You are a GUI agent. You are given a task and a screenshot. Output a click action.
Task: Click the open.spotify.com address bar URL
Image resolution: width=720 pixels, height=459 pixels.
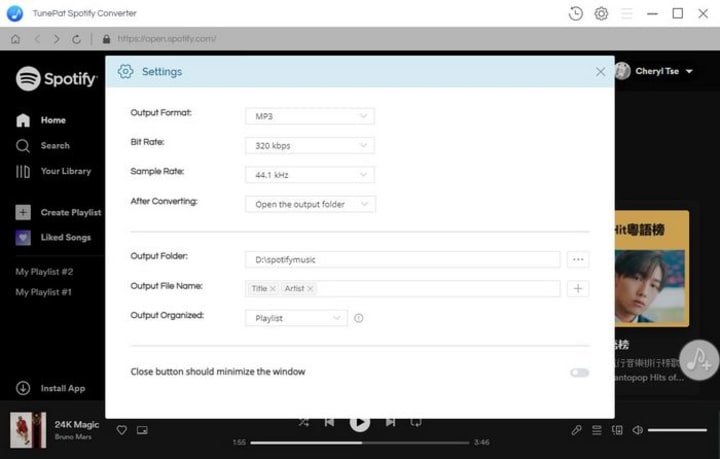(x=167, y=39)
